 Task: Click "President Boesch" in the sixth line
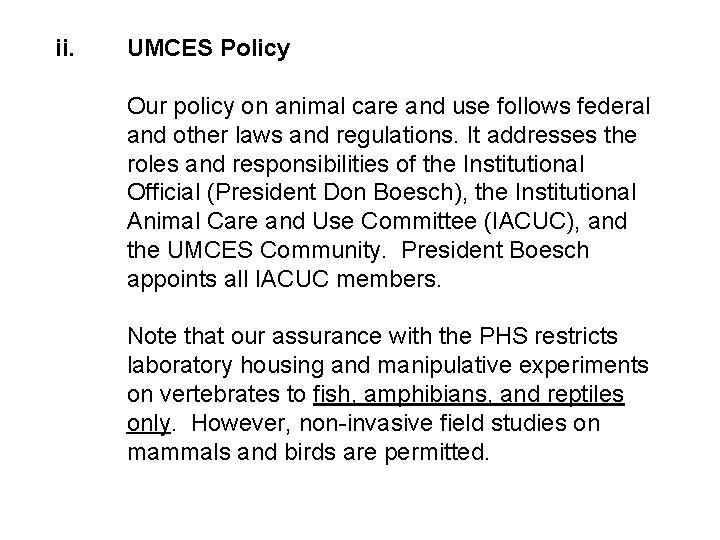pos(495,250)
